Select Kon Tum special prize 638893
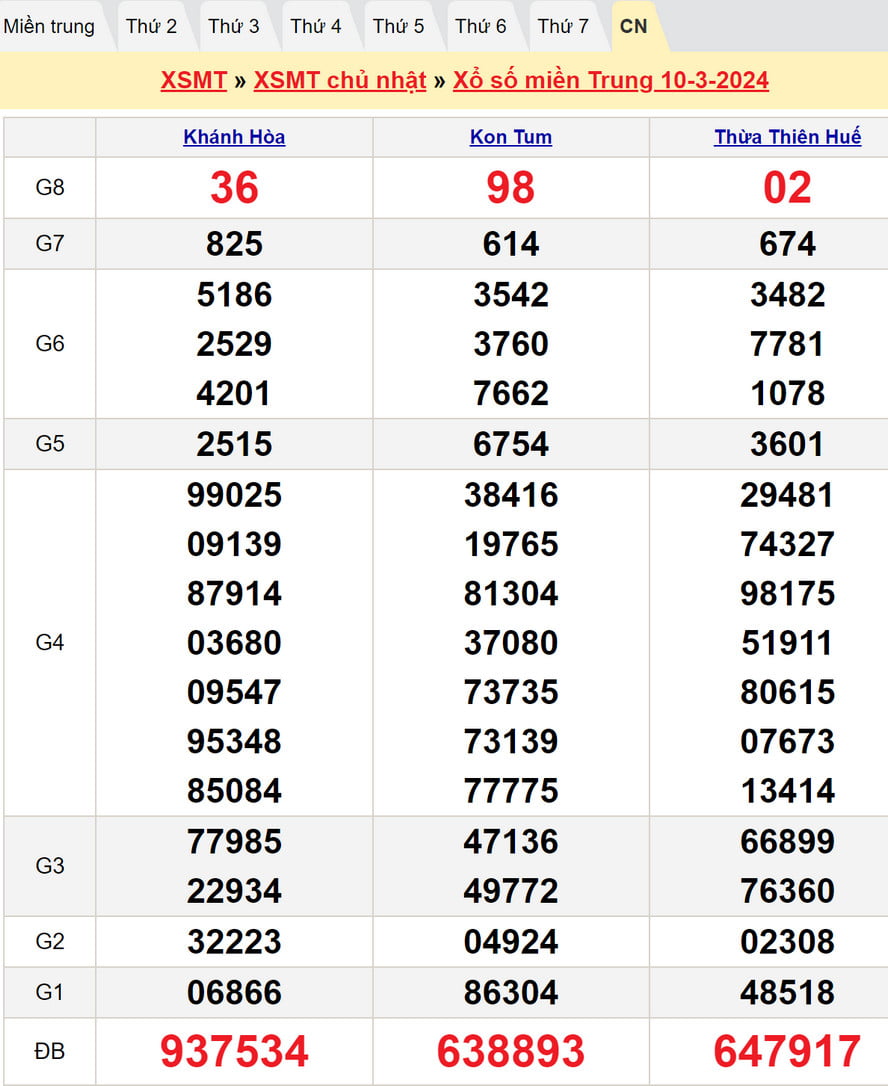This screenshot has height=1086, width=888. (x=511, y=1052)
